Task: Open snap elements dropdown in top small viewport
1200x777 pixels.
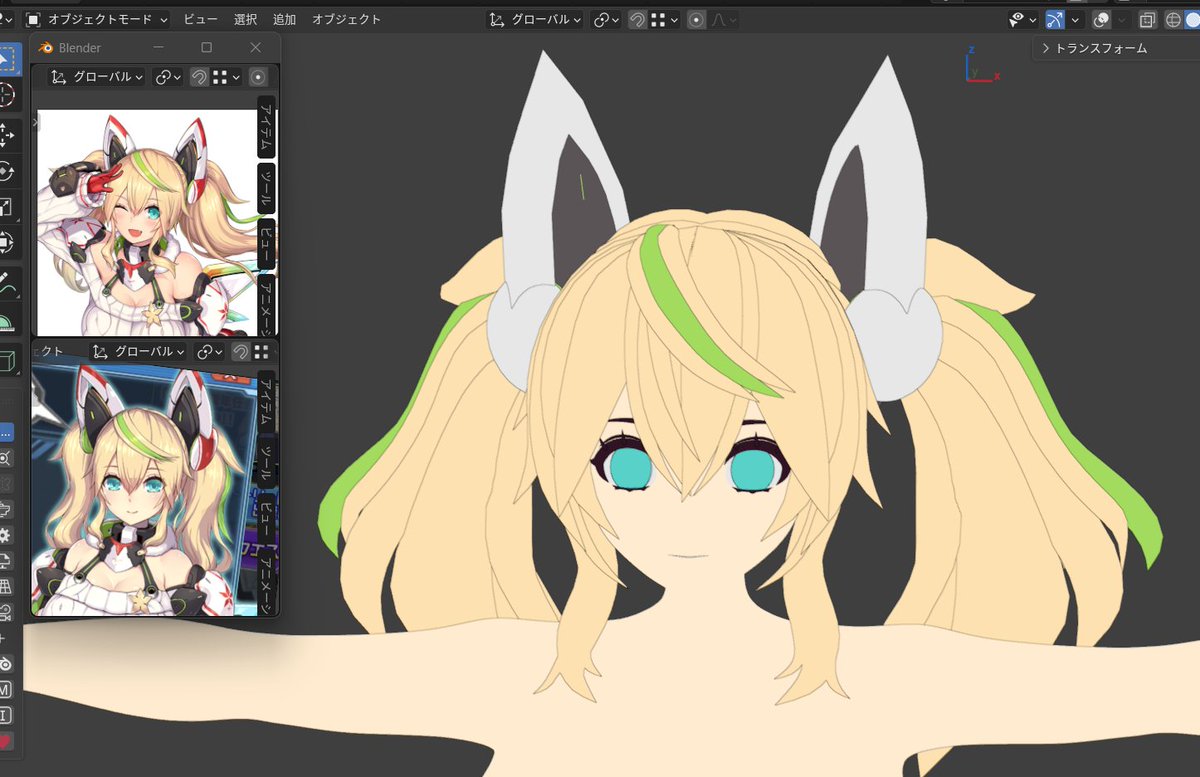Action: (x=227, y=77)
